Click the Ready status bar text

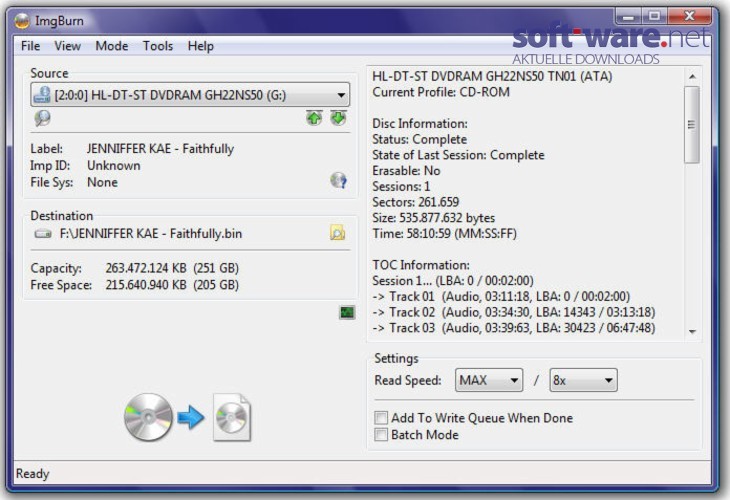click(33, 474)
